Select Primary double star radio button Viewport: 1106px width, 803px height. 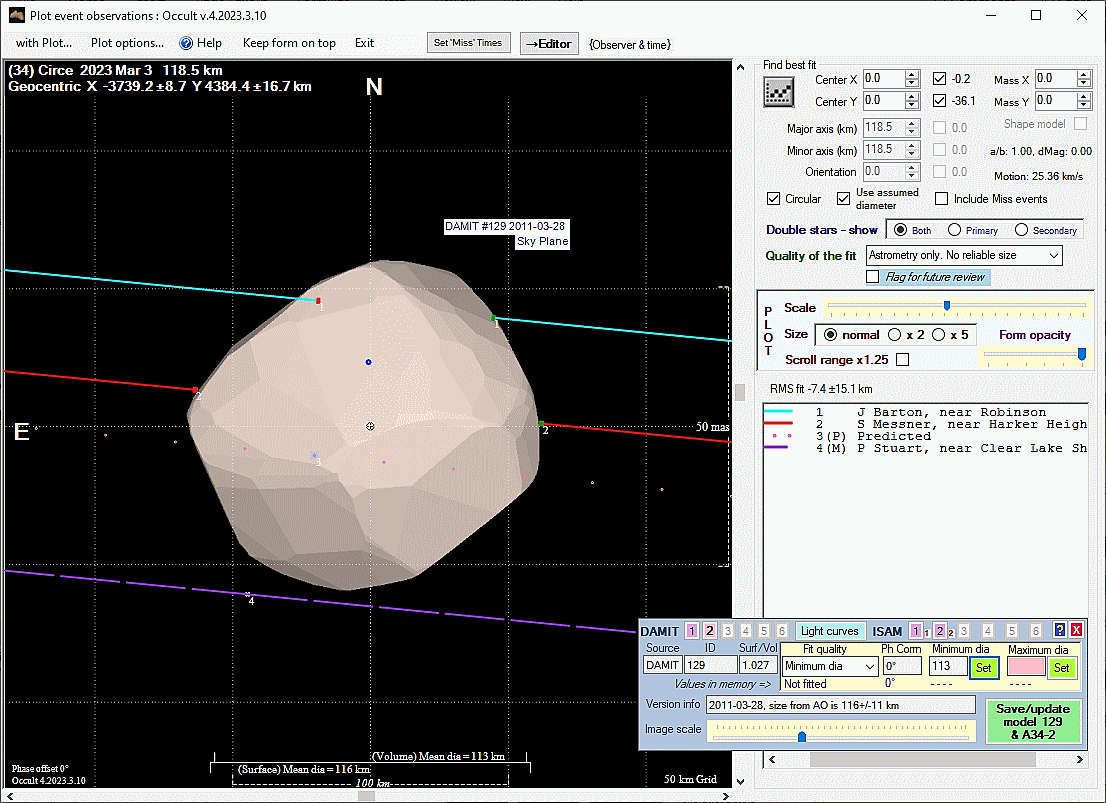pyautogui.click(x=955, y=230)
